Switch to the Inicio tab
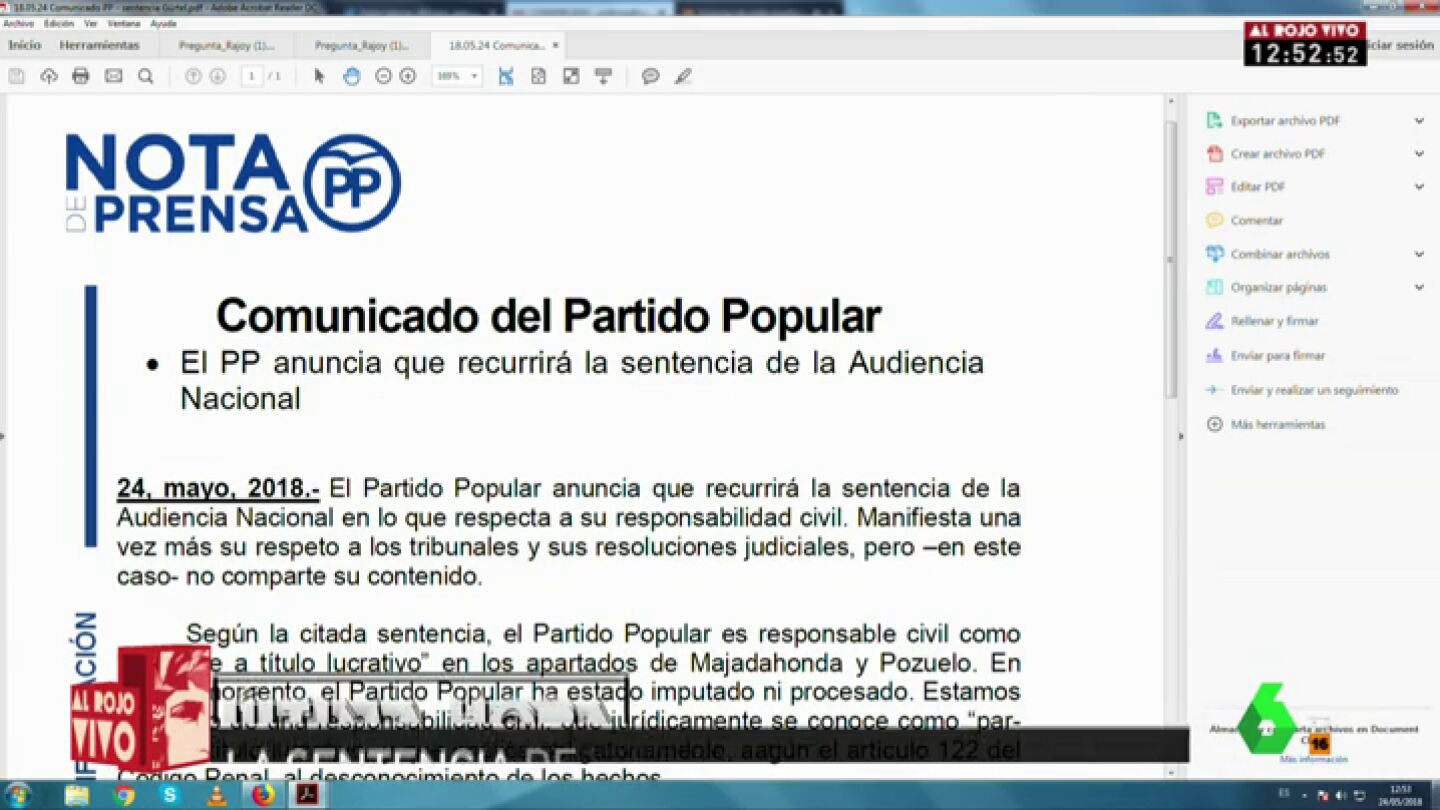This screenshot has height=810, width=1440. (x=25, y=45)
